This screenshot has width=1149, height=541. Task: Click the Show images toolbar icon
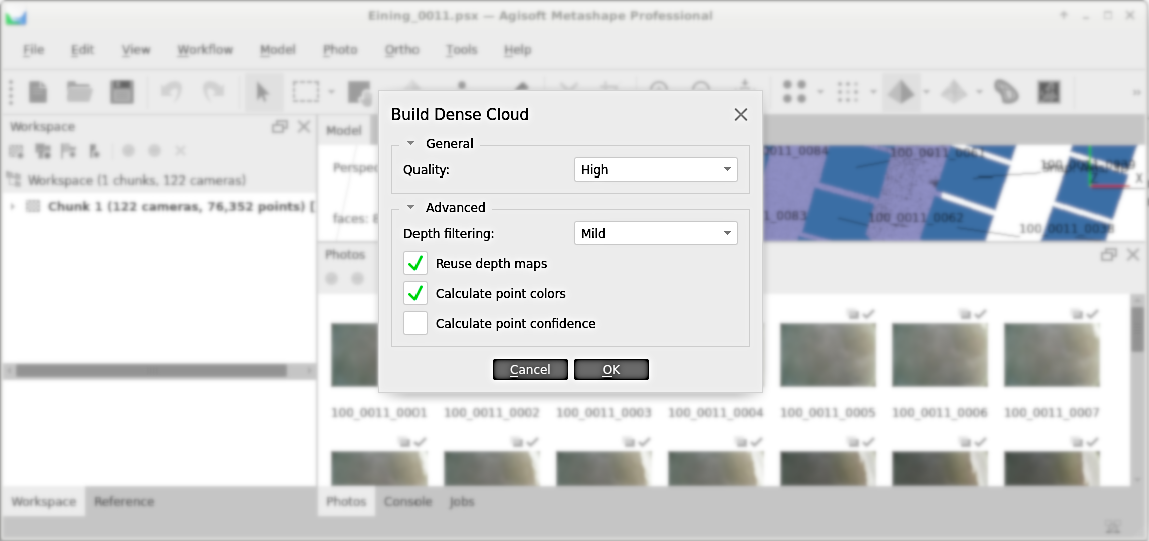coord(1049,92)
